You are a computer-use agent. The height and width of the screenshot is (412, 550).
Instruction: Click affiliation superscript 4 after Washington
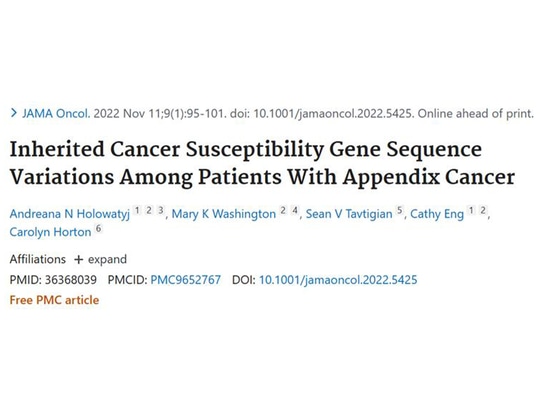click(x=295, y=210)
